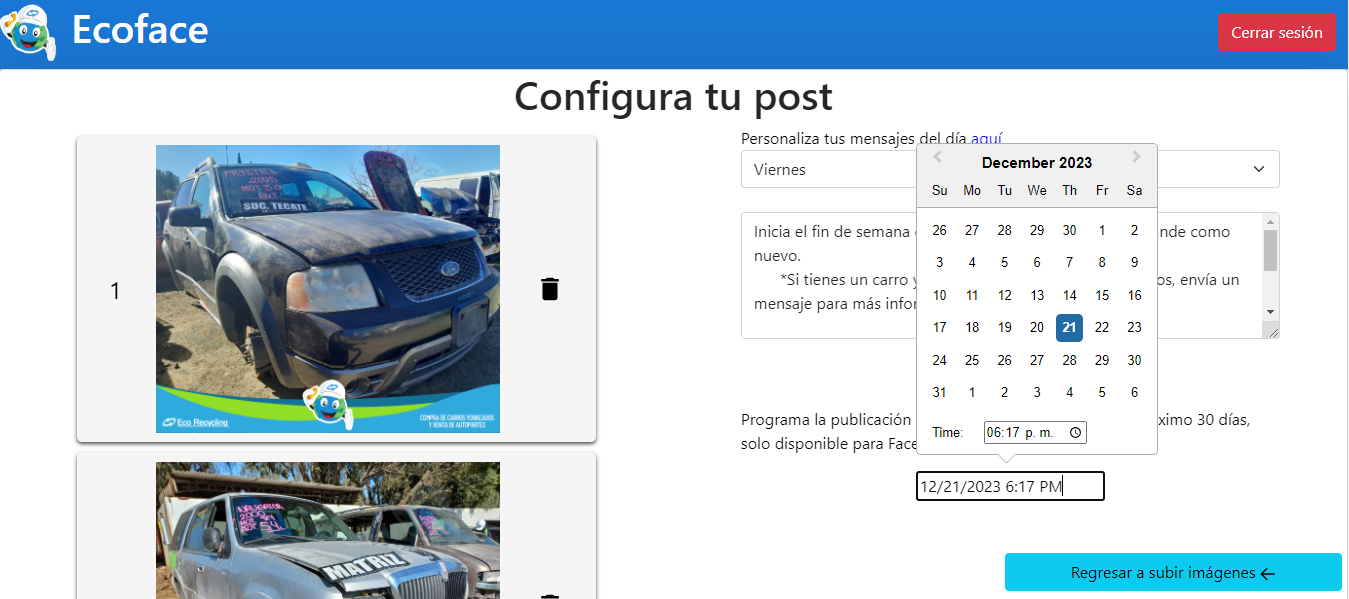
Task: Click the second silver car thumbnail
Action: [x=328, y=530]
